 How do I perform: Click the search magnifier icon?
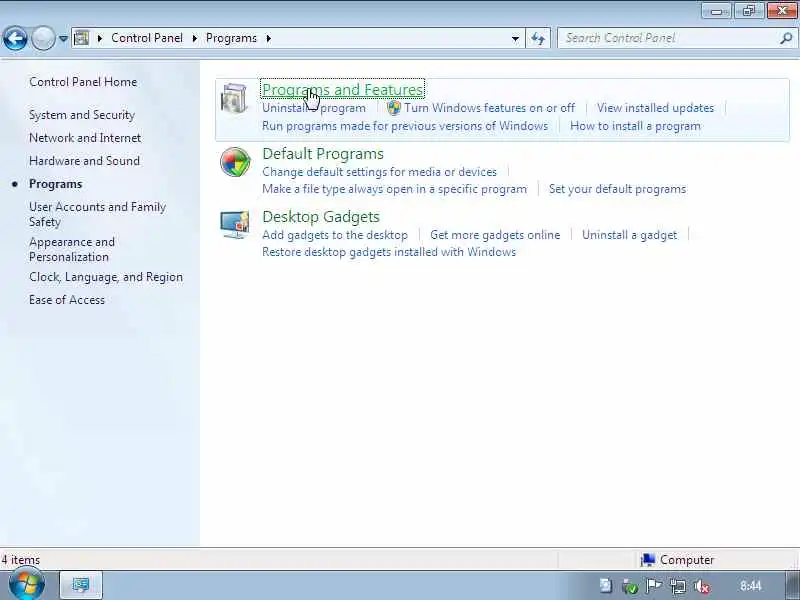(786, 38)
